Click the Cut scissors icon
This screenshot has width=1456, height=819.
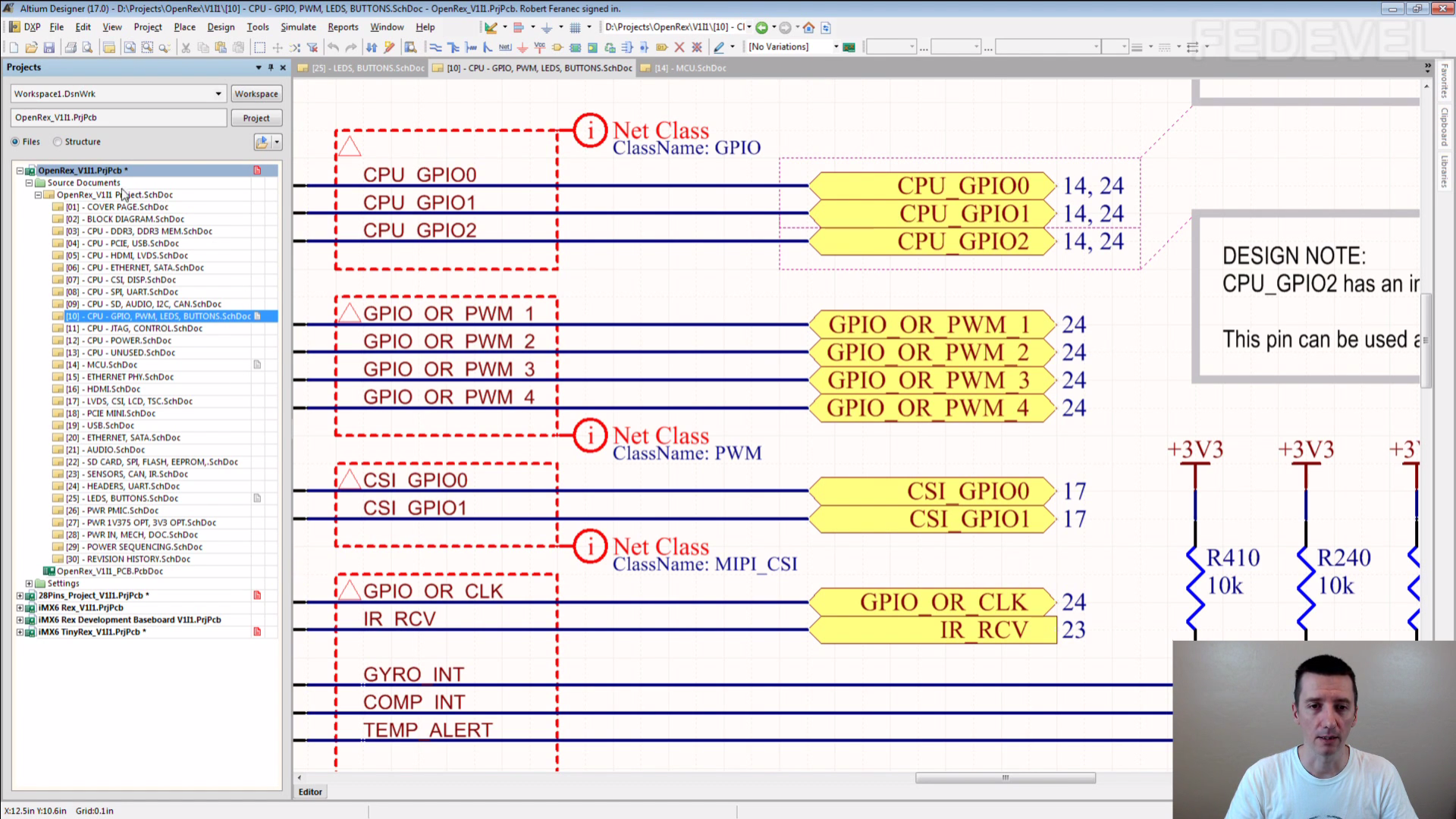click(x=186, y=48)
